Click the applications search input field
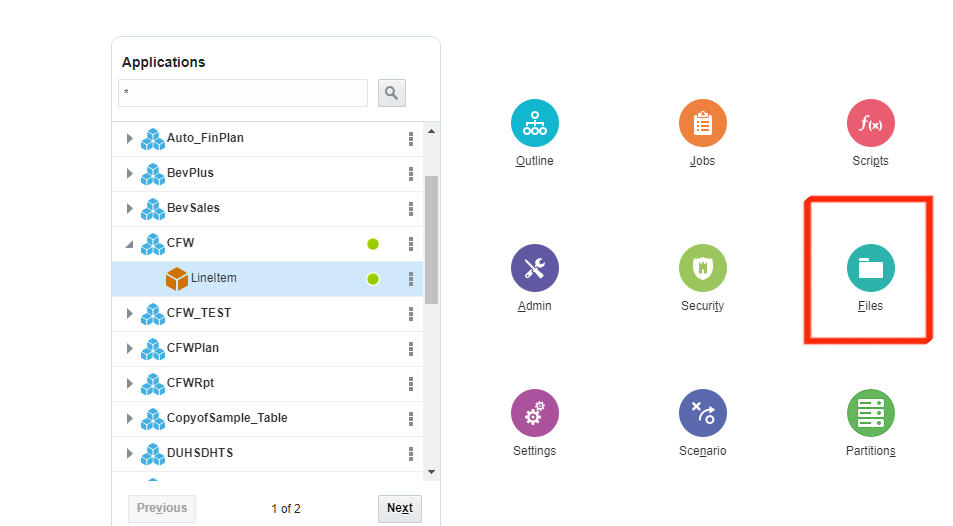953x526 pixels. point(243,93)
